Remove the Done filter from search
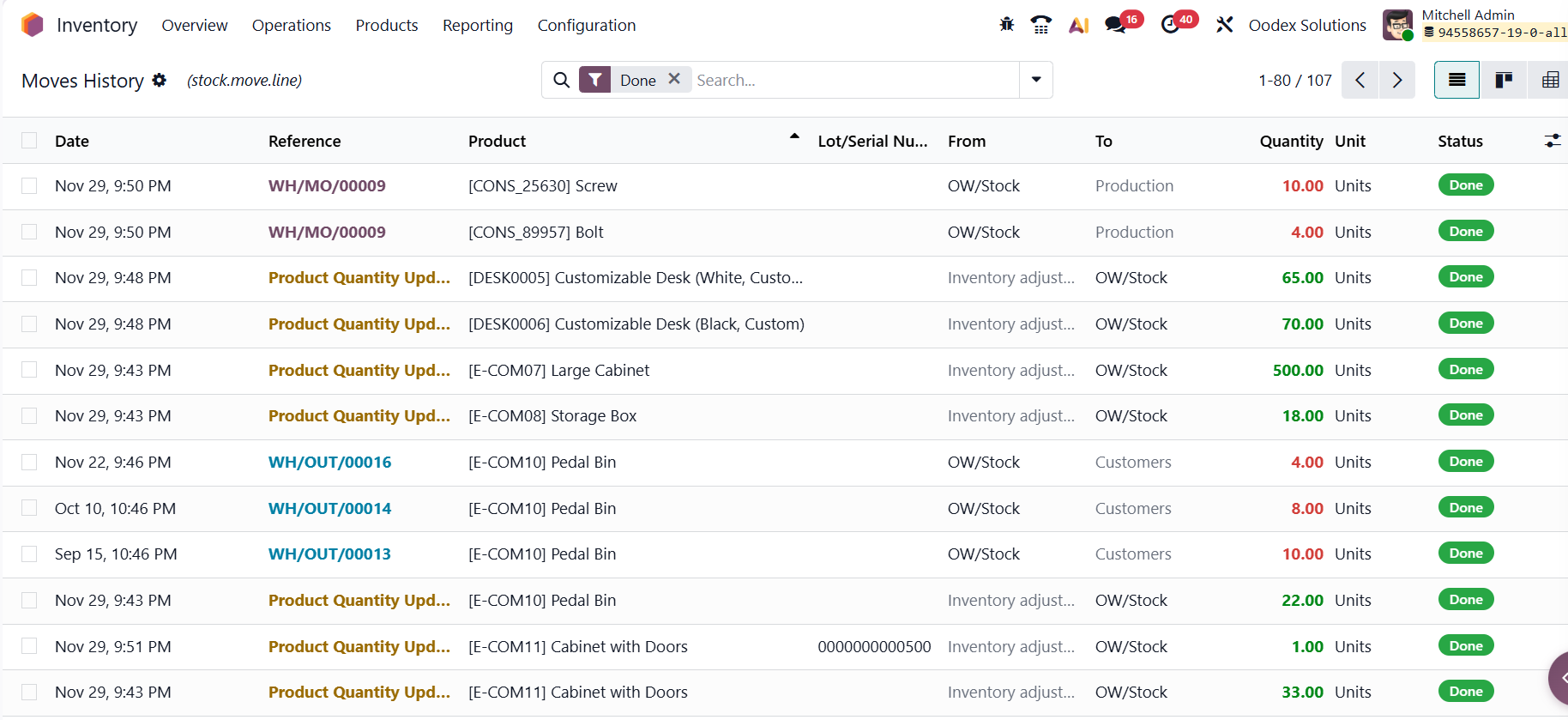Viewport: 1568px width, 720px height. click(x=674, y=79)
